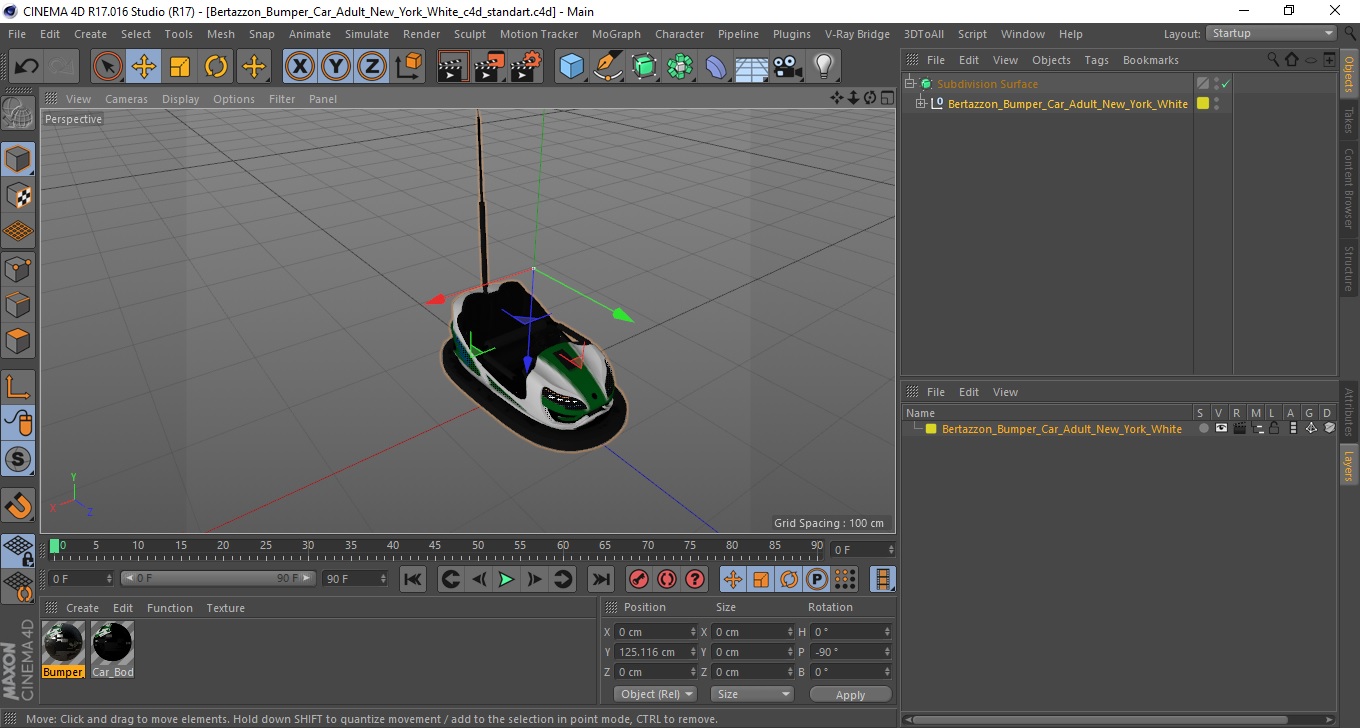Open Objects panel Tags menu
The height and width of the screenshot is (728, 1360).
[x=1096, y=60]
